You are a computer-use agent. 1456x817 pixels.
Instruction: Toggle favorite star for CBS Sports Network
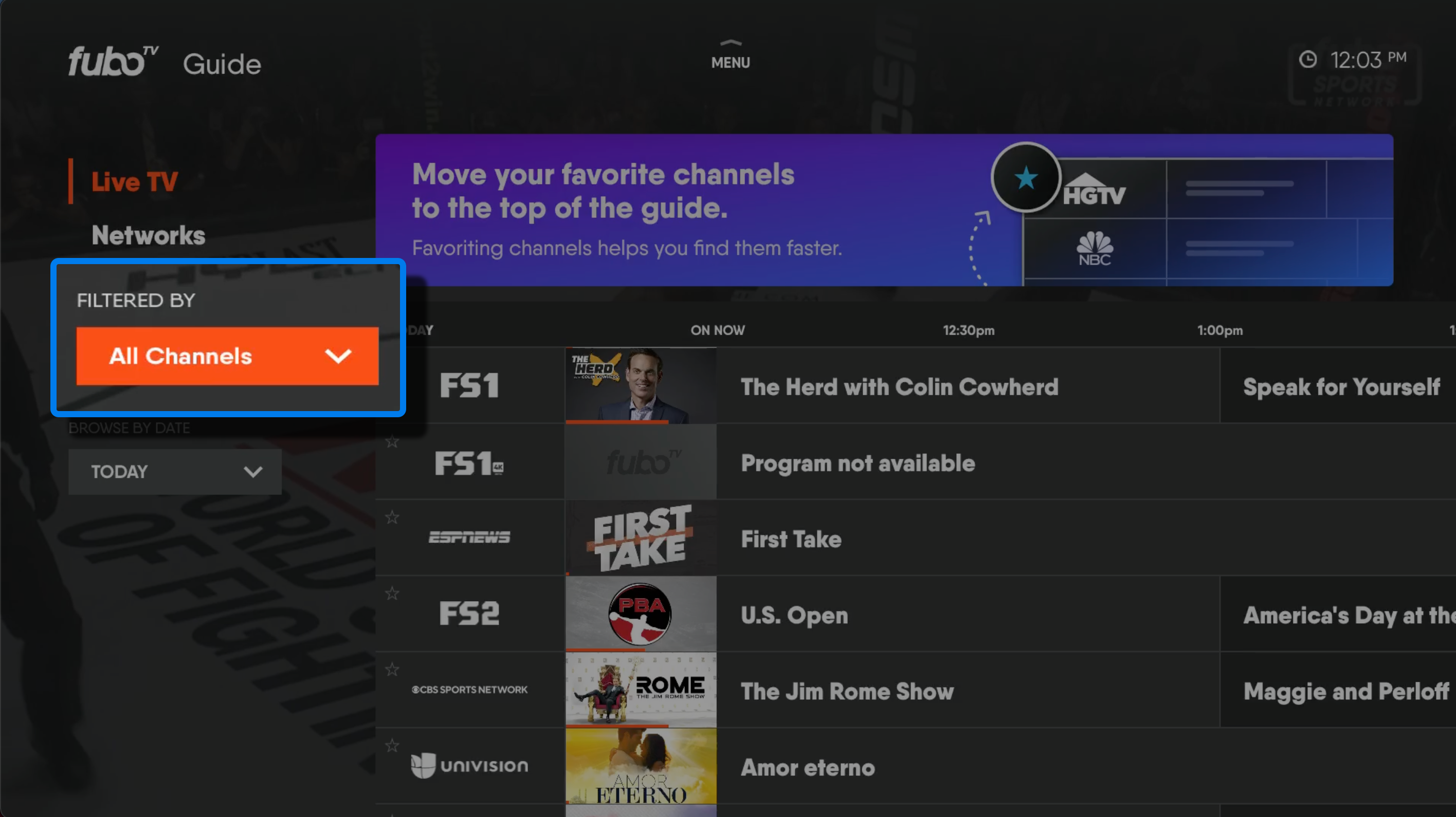[x=393, y=667]
